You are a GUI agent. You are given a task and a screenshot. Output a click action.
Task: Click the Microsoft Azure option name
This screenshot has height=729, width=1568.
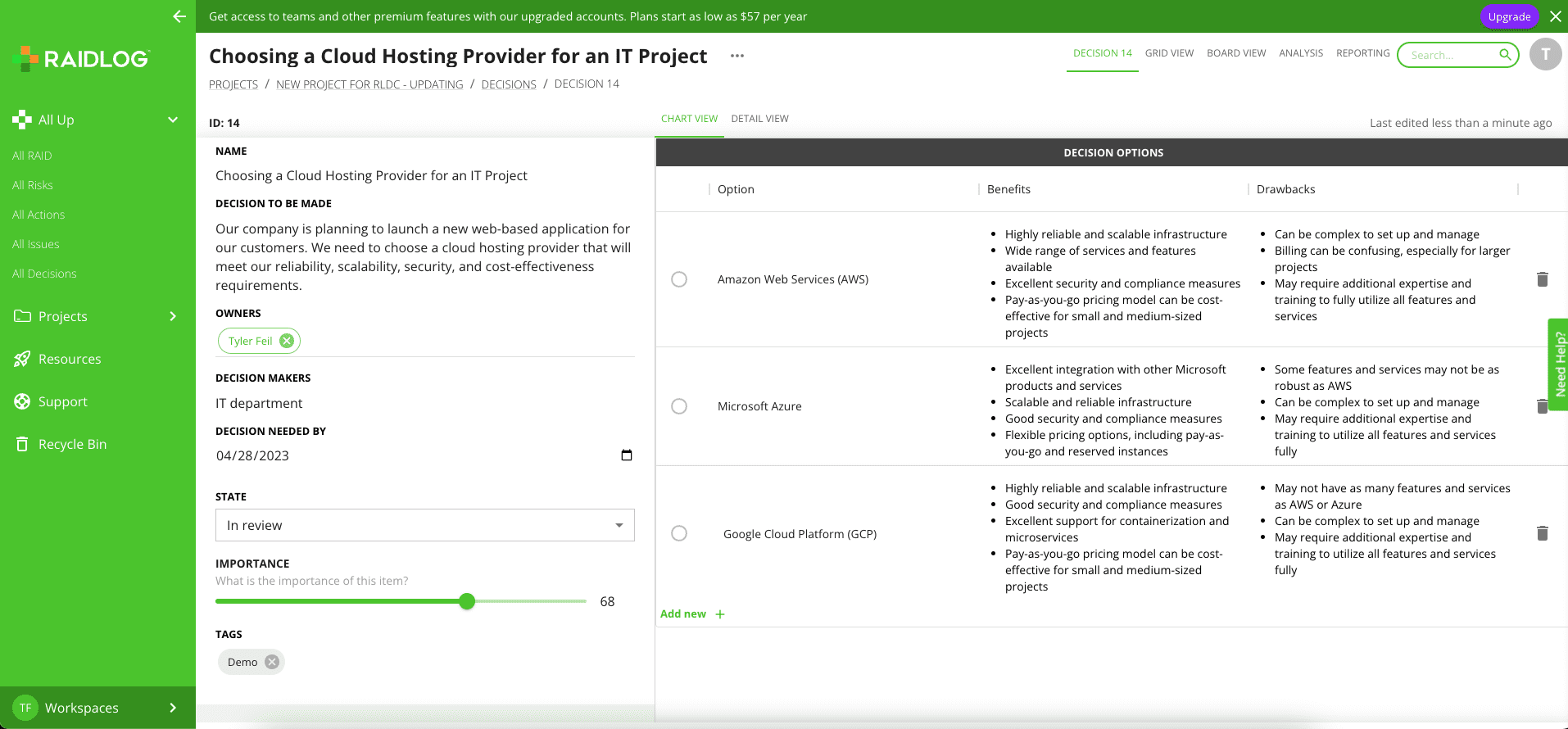(759, 406)
